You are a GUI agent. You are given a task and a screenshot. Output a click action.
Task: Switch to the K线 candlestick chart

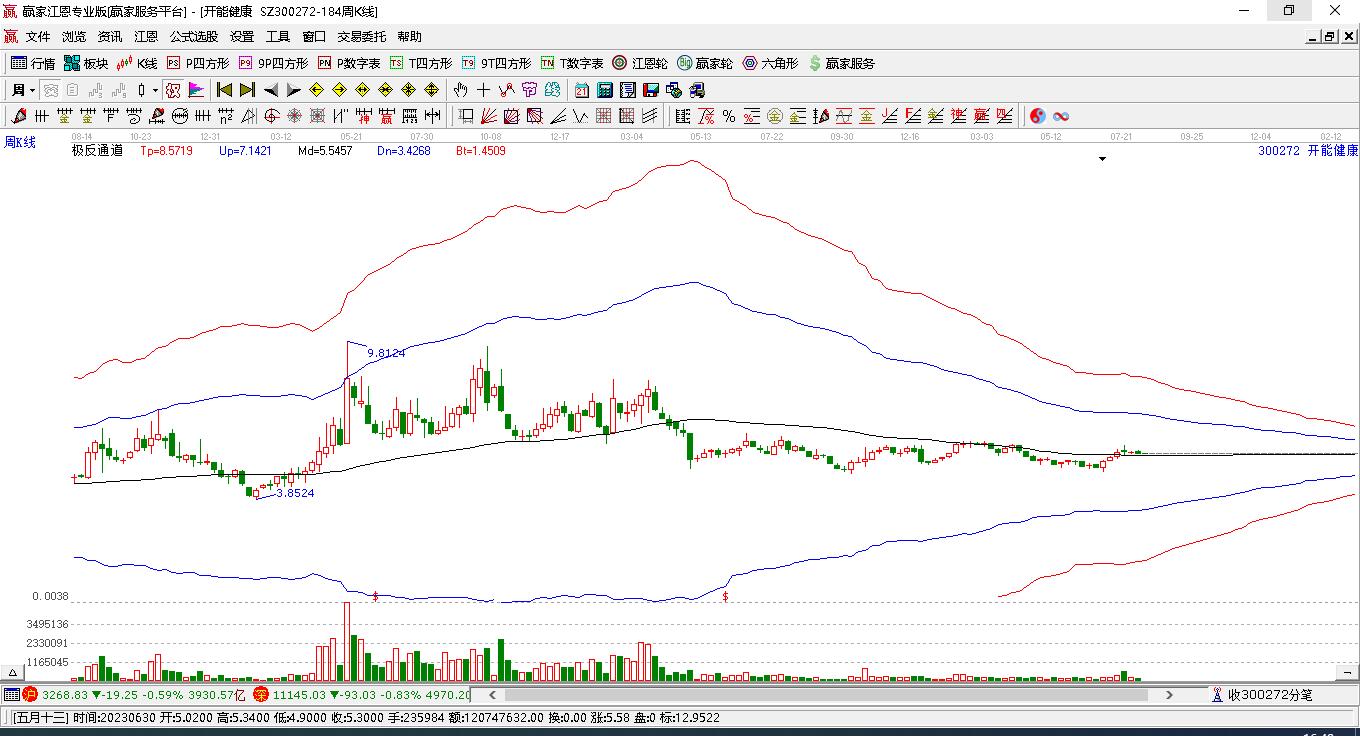[137, 63]
